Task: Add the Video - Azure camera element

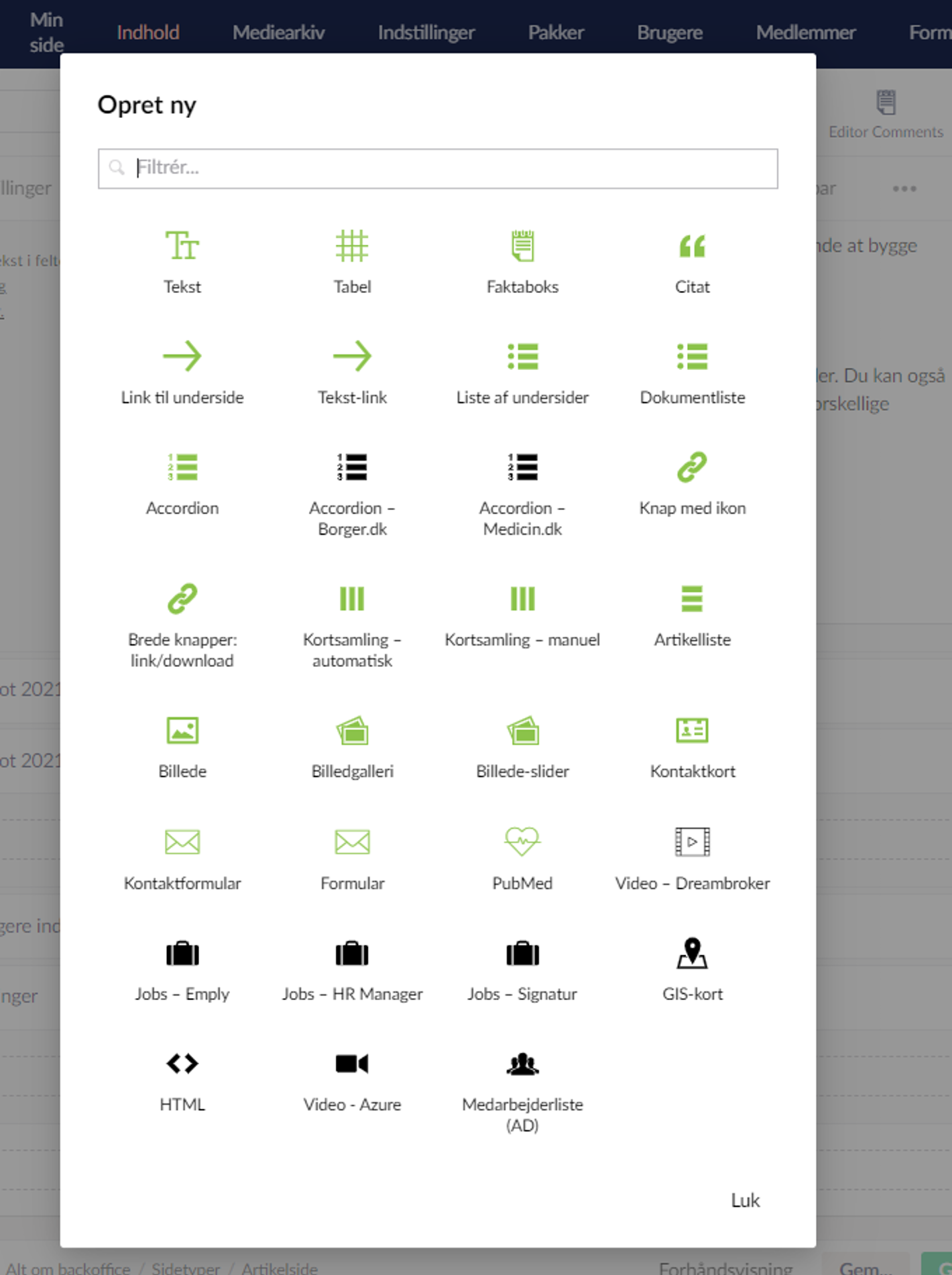Action: (x=352, y=1064)
